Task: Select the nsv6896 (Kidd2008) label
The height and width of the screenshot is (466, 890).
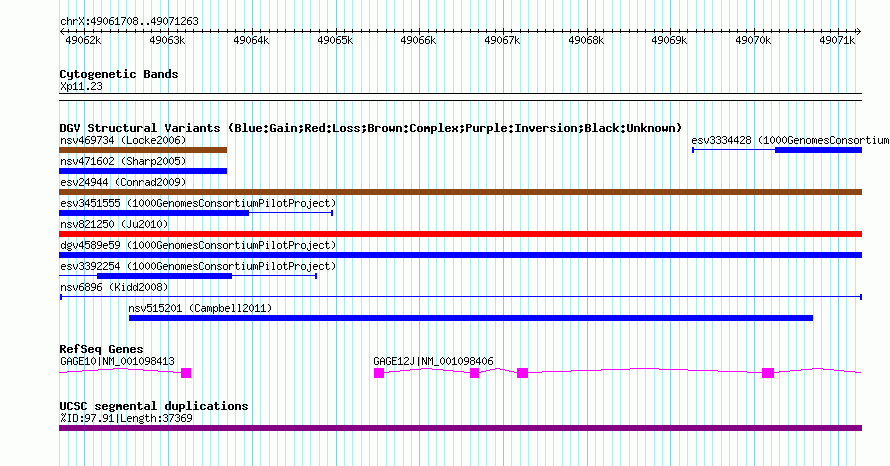Action: (x=114, y=287)
